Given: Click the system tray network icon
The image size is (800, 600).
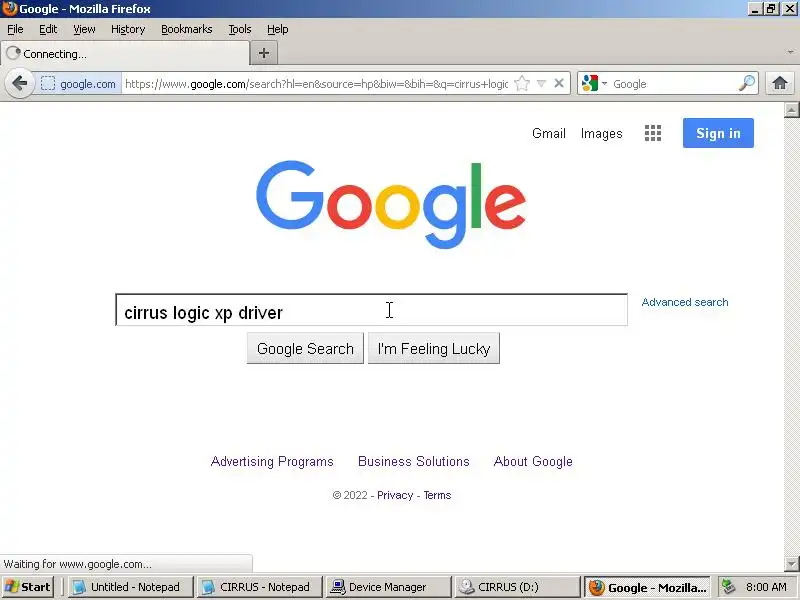Looking at the screenshot, I should (x=729, y=587).
